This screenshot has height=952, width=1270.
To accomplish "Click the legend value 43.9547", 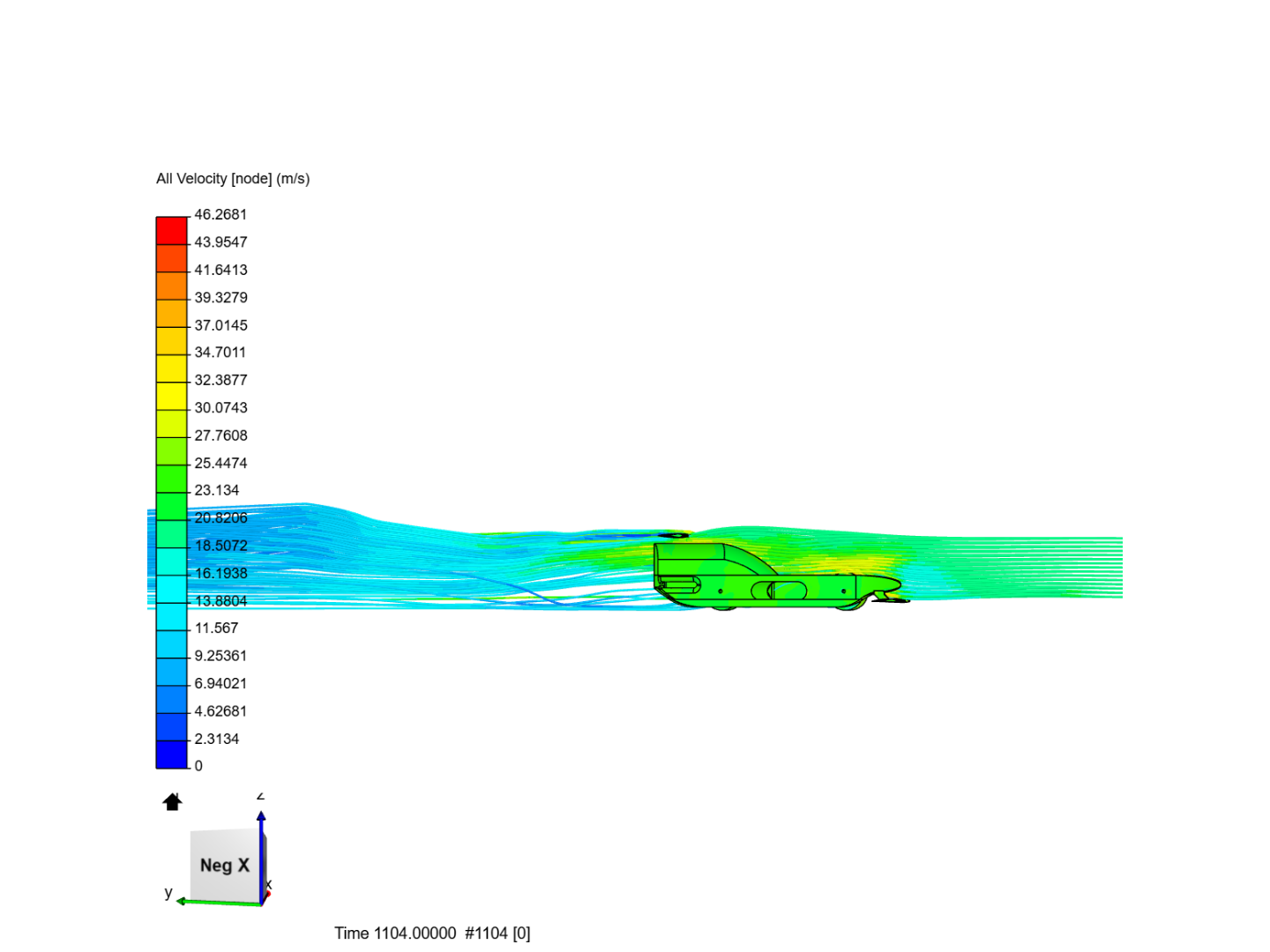I will 220,242.
